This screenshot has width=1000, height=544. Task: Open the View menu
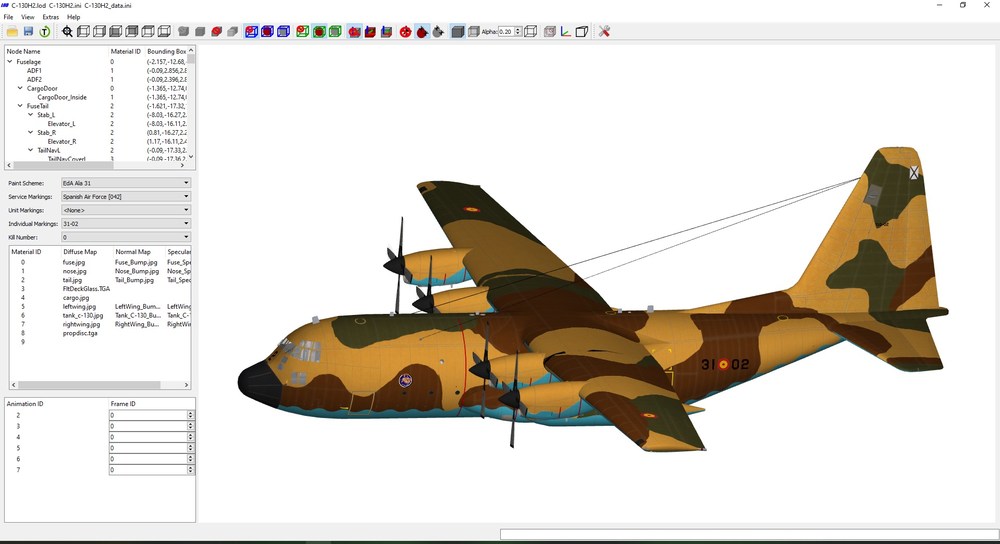[x=27, y=17]
